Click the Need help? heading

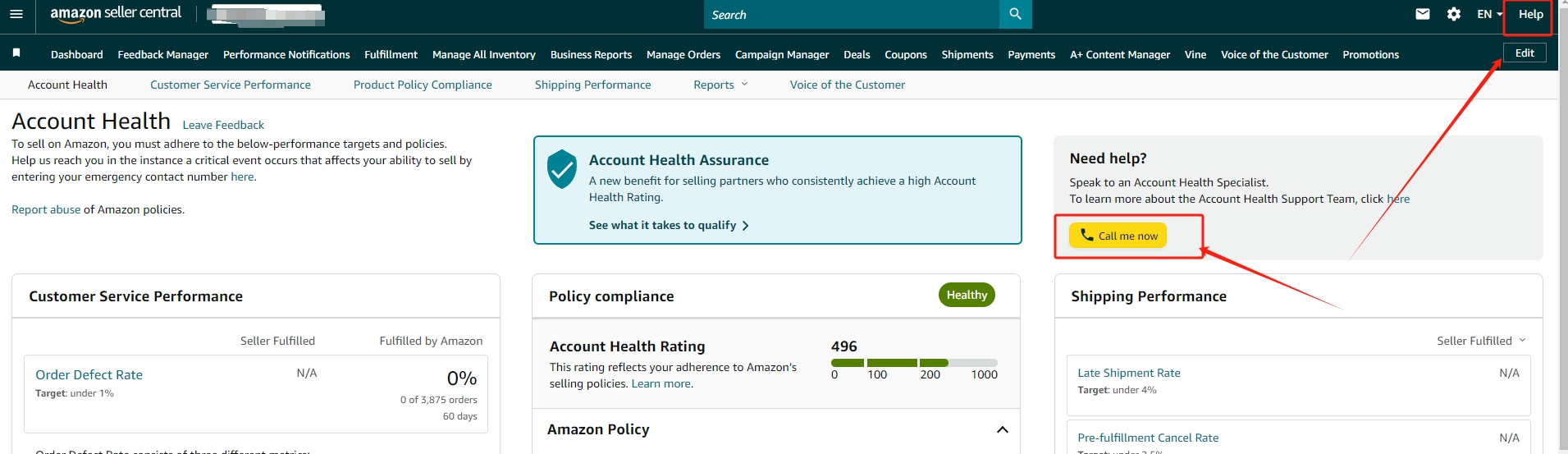[1108, 158]
